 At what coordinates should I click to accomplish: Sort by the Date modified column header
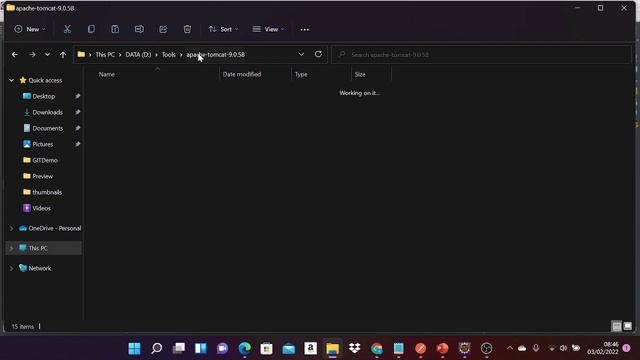click(x=242, y=74)
